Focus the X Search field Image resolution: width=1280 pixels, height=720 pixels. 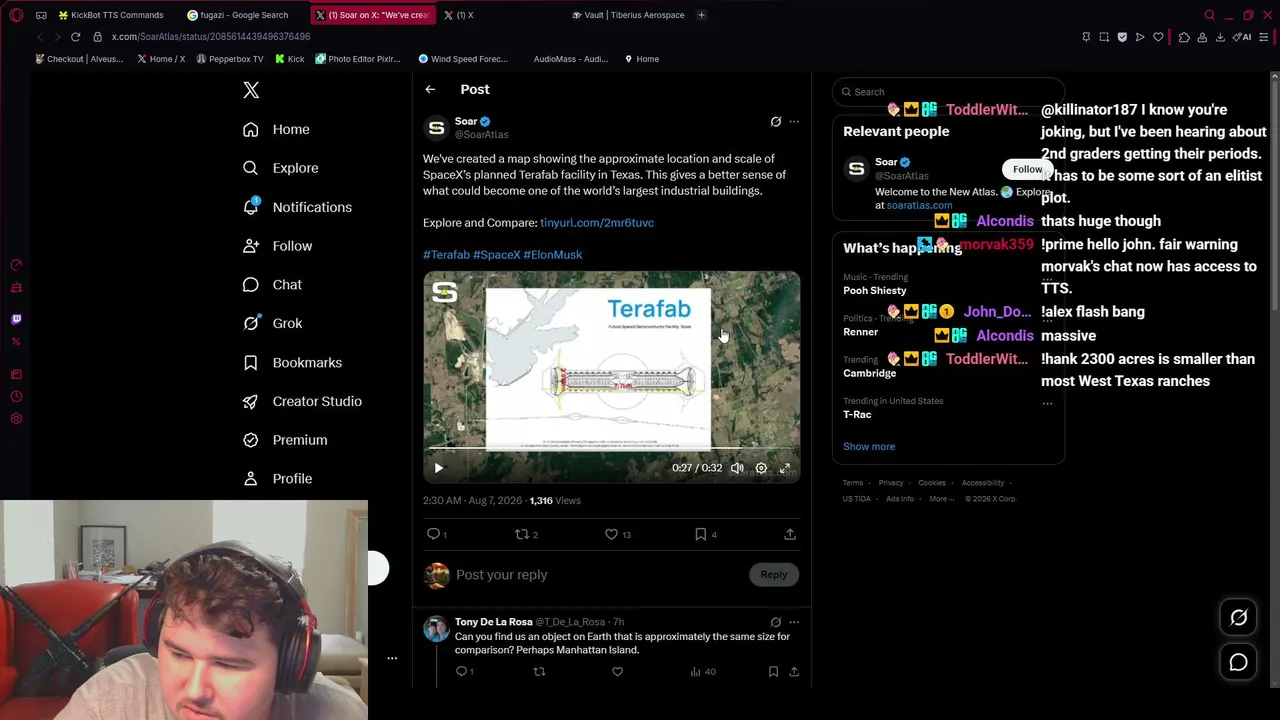pos(948,92)
